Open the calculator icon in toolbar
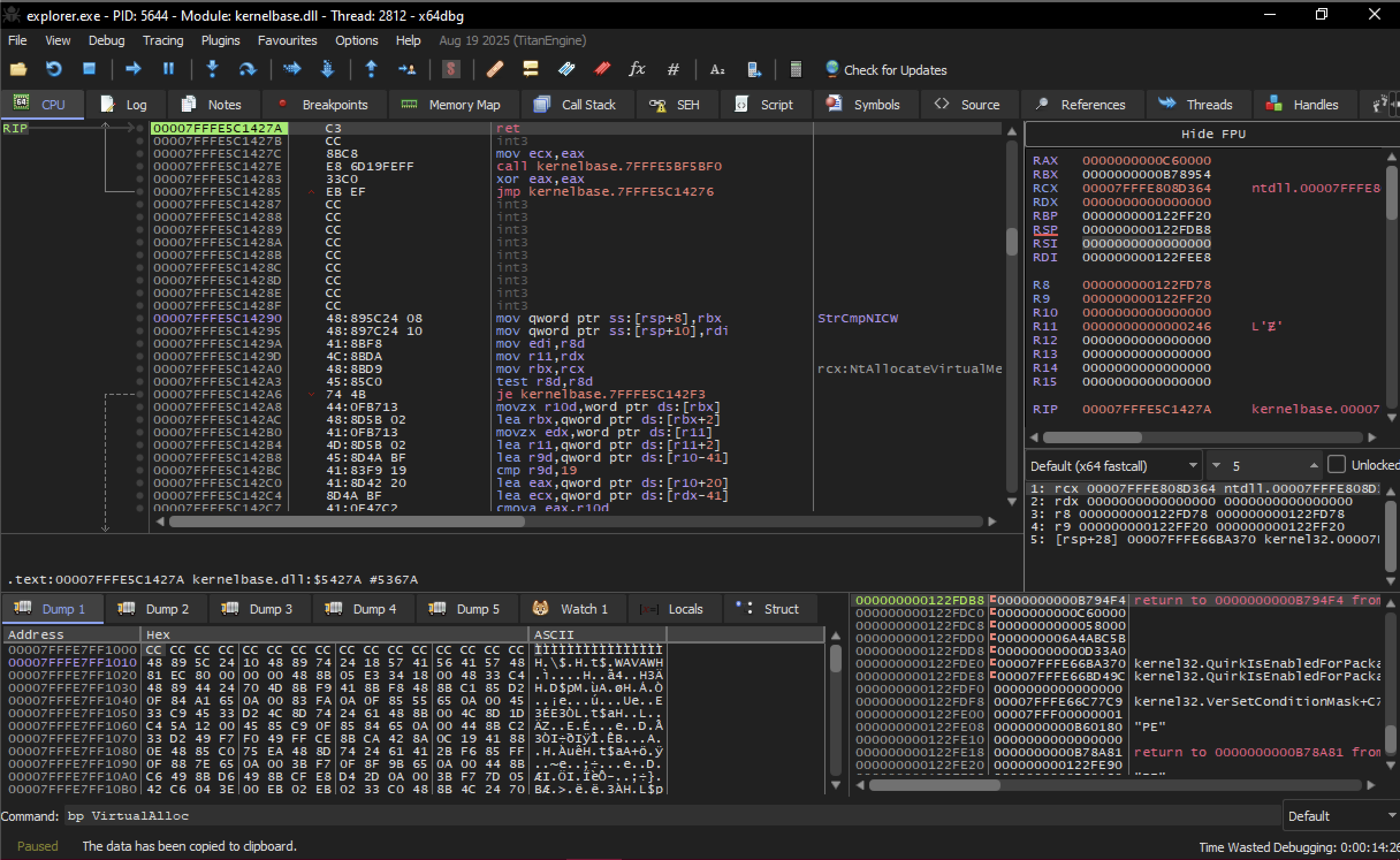This screenshot has height=860, width=1400. coord(796,70)
